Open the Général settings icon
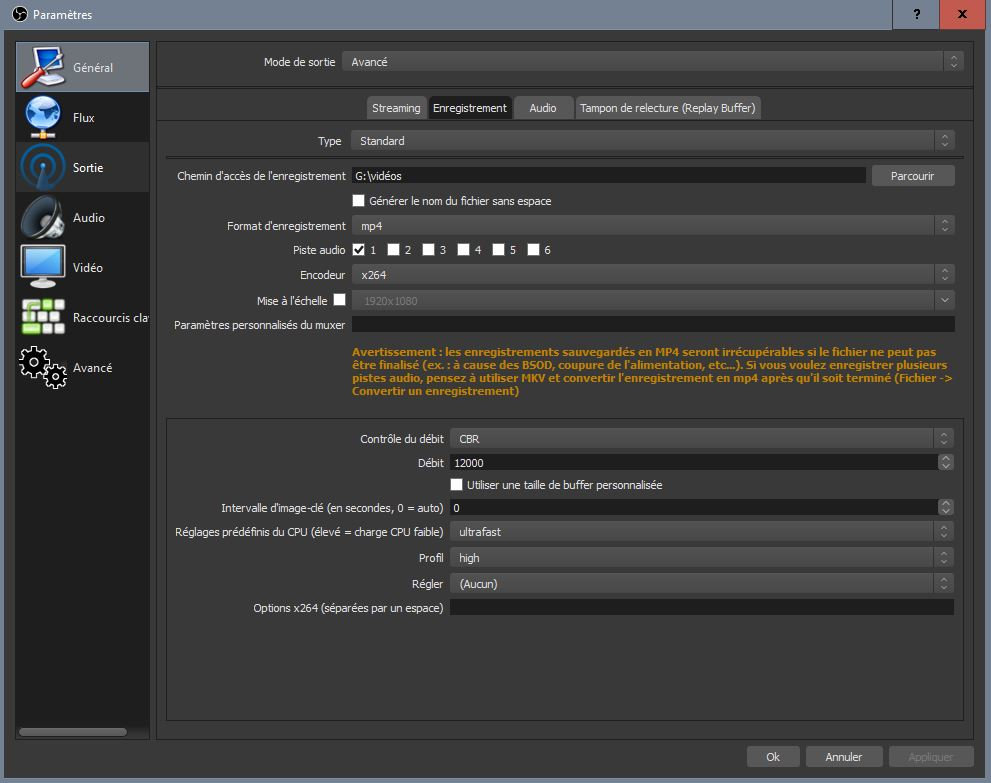This screenshot has height=783, width=991. coord(43,67)
